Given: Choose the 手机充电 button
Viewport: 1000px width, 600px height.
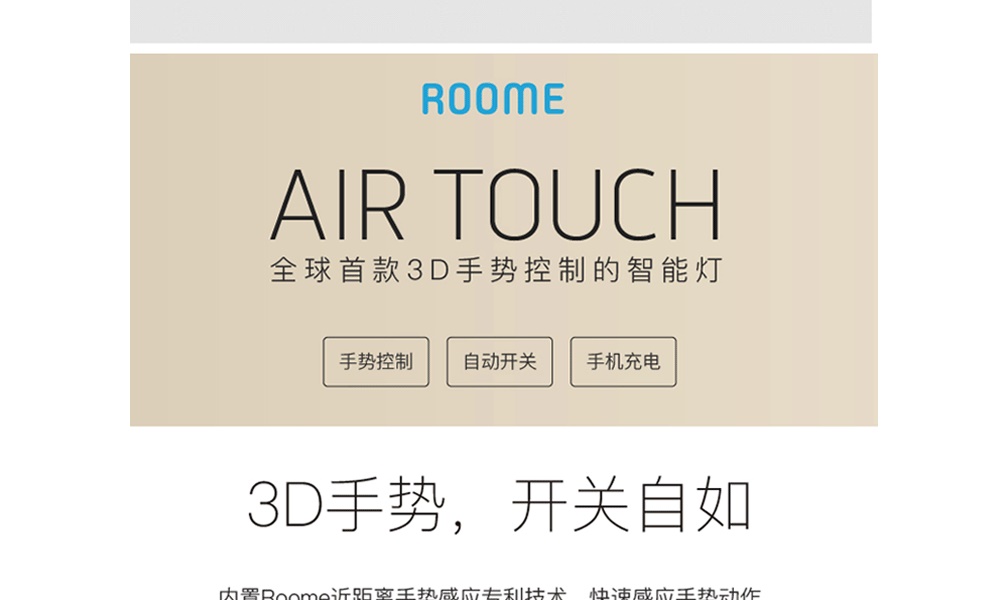Looking at the screenshot, I should point(623,362).
